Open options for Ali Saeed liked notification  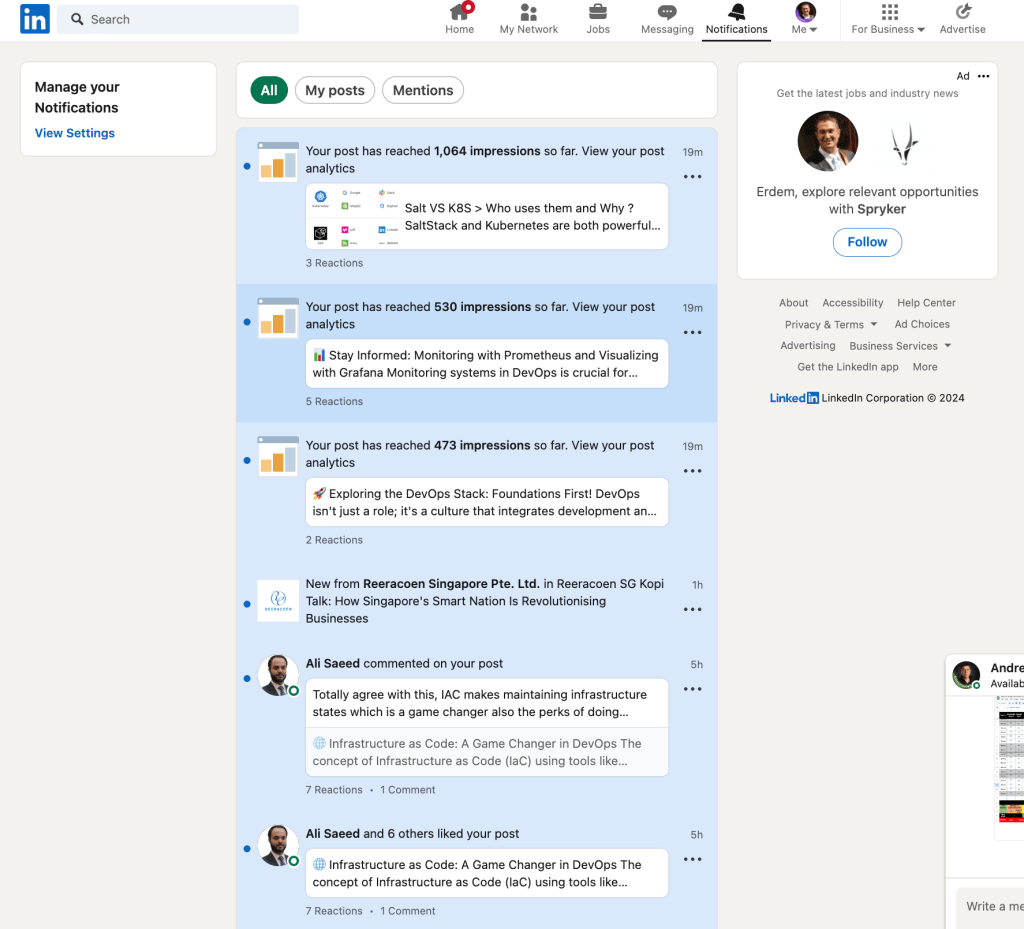[692, 859]
